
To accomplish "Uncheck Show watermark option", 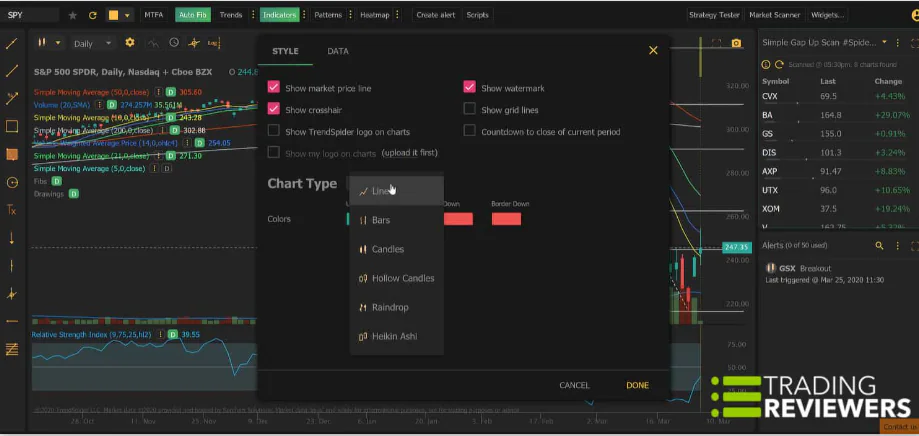I will pyautogui.click(x=469, y=88).
